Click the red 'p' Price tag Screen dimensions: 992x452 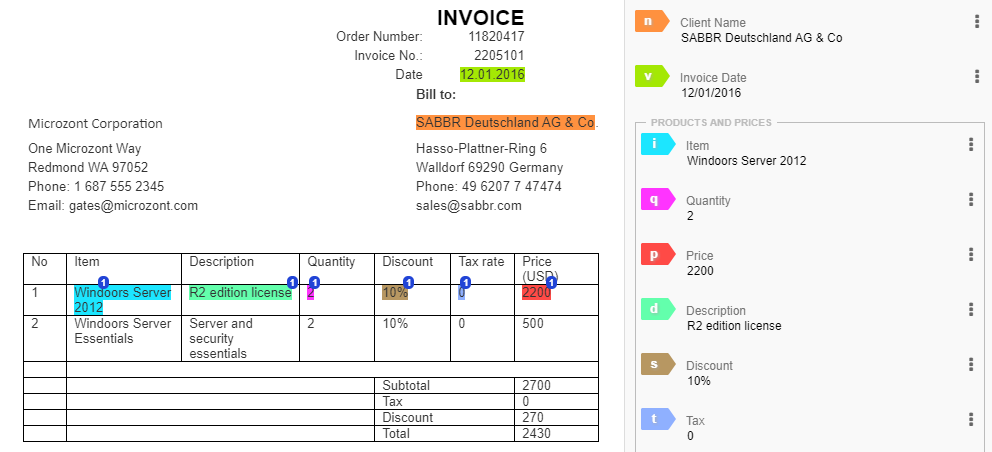(x=658, y=254)
